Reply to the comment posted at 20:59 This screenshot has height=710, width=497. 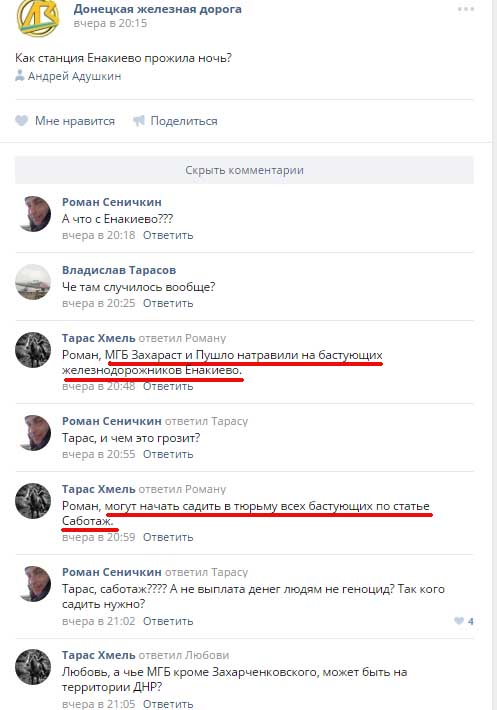pyautogui.click(x=168, y=537)
